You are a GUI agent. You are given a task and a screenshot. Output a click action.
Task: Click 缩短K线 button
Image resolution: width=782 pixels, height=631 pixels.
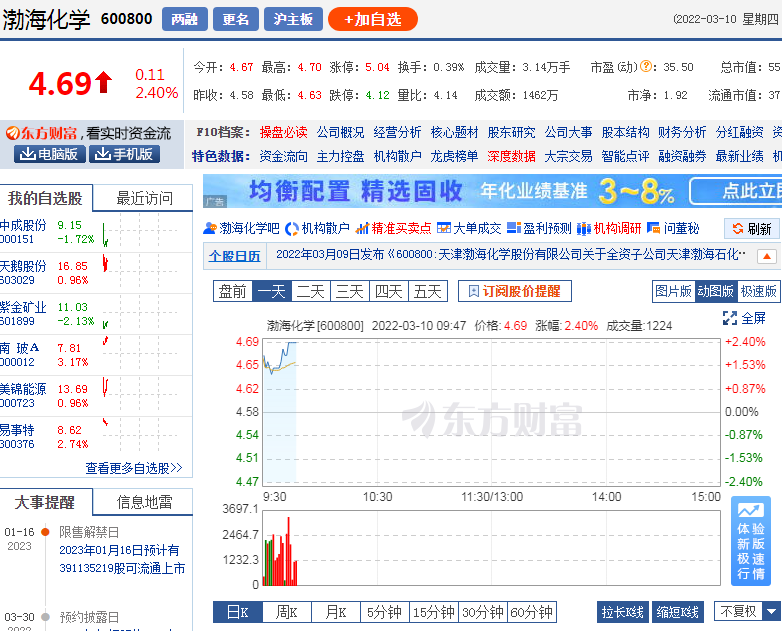[678, 612]
